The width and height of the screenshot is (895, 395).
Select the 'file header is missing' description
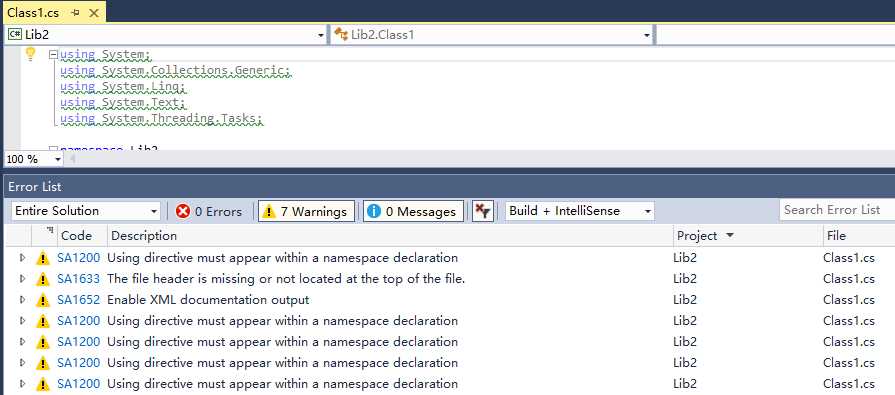point(286,279)
